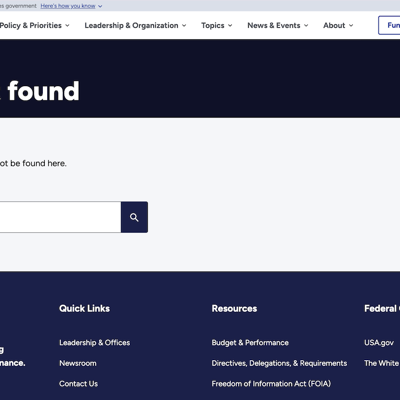
Task: Expand chevron next to Policy & Priorities
Action: (x=67, y=25)
